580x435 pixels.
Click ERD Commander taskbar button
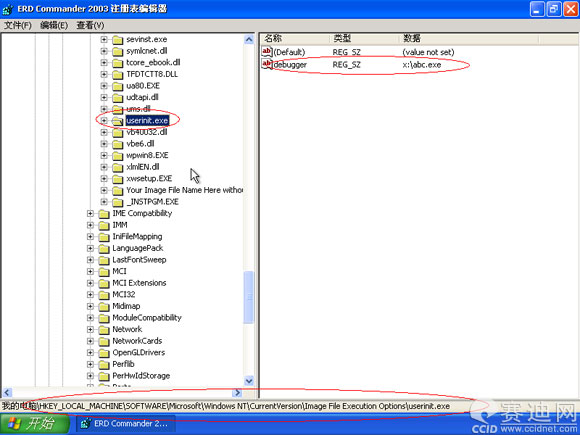point(126,424)
